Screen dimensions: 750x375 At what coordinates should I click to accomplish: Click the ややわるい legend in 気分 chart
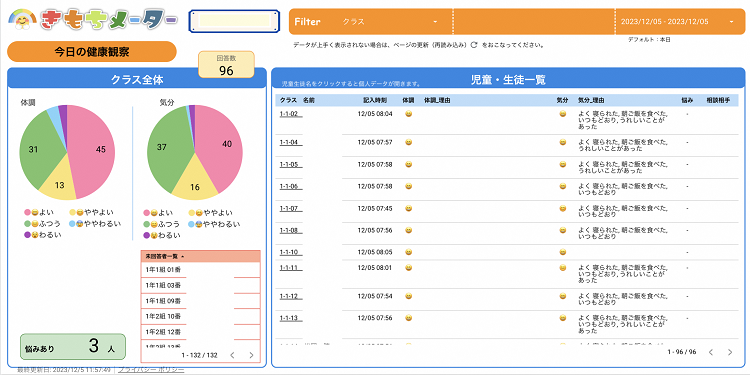(x=214, y=224)
